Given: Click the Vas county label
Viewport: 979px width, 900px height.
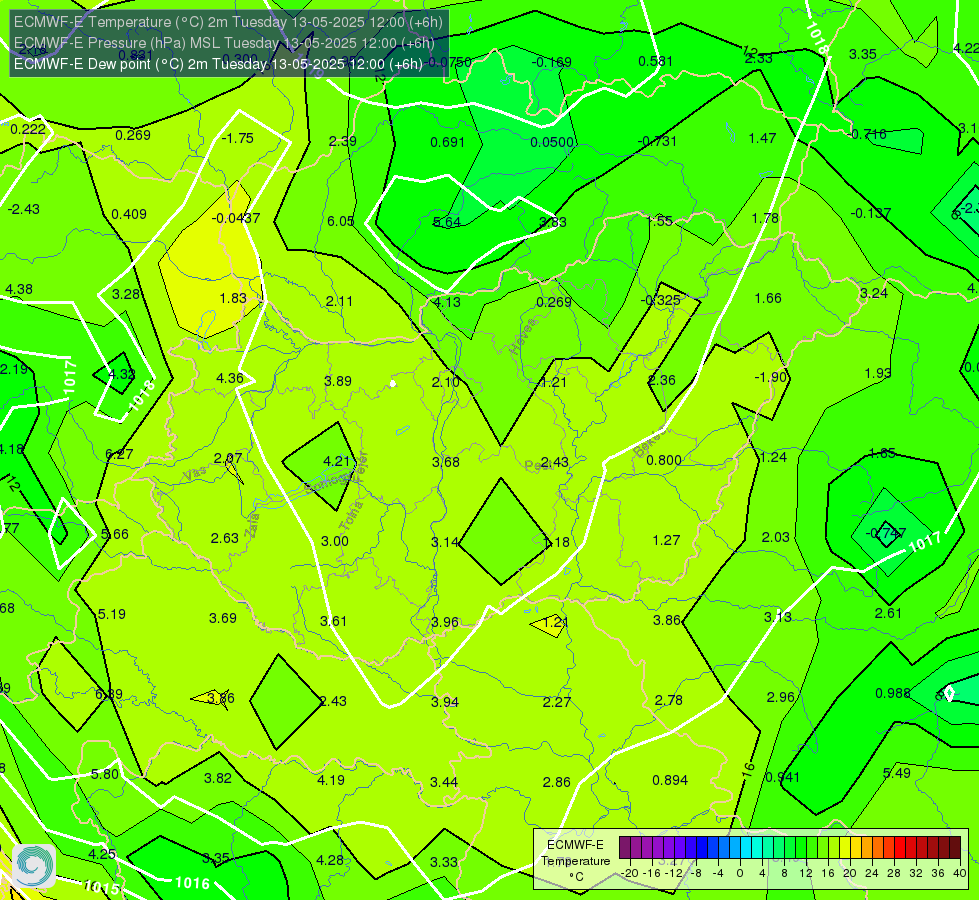Looking at the screenshot, I should point(195,475).
